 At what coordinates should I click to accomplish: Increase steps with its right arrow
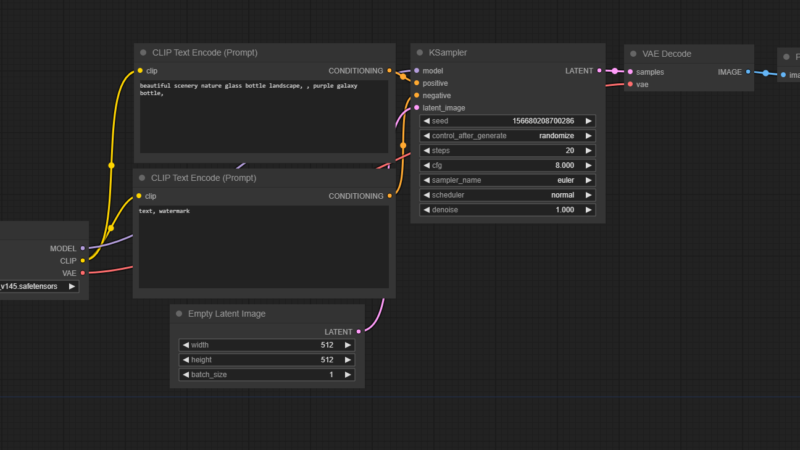pos(588,150)
